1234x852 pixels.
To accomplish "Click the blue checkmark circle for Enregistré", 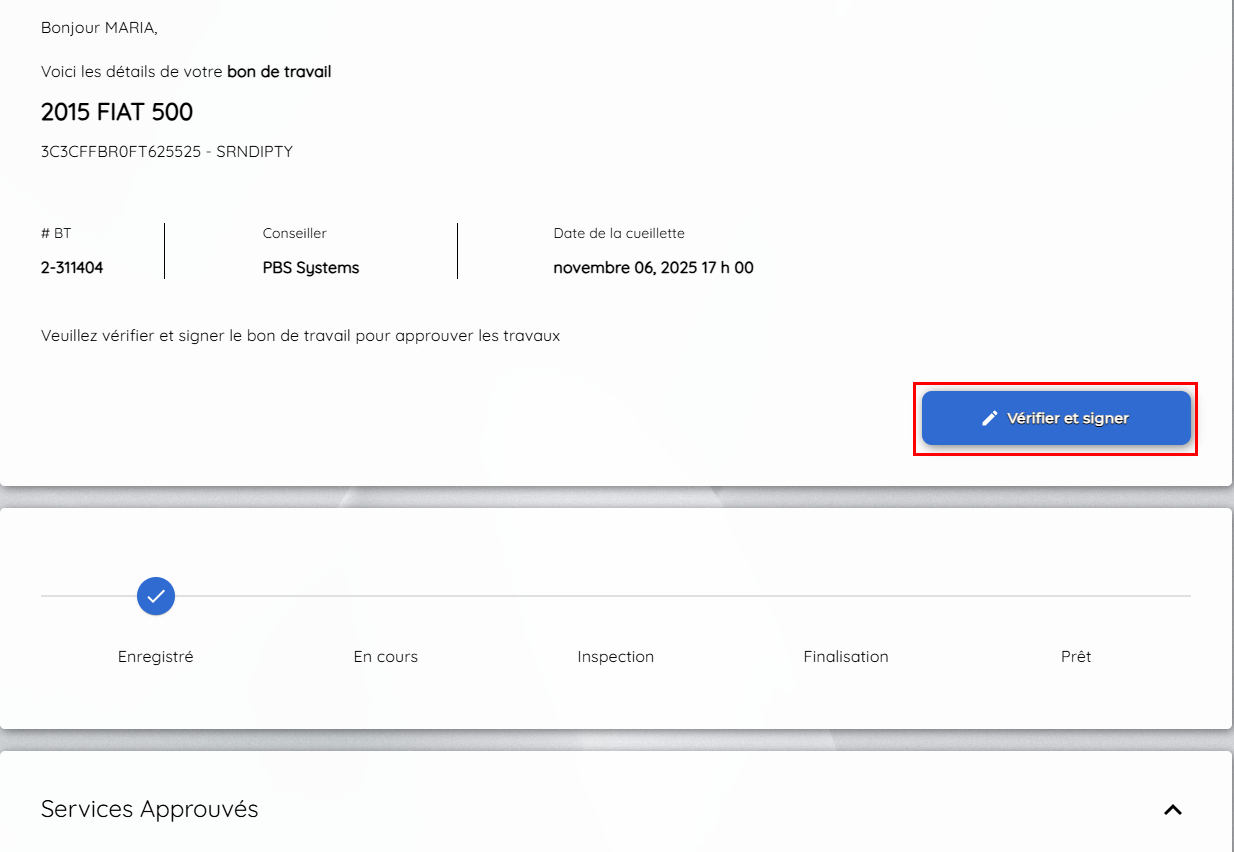I will tap(156, 596).
